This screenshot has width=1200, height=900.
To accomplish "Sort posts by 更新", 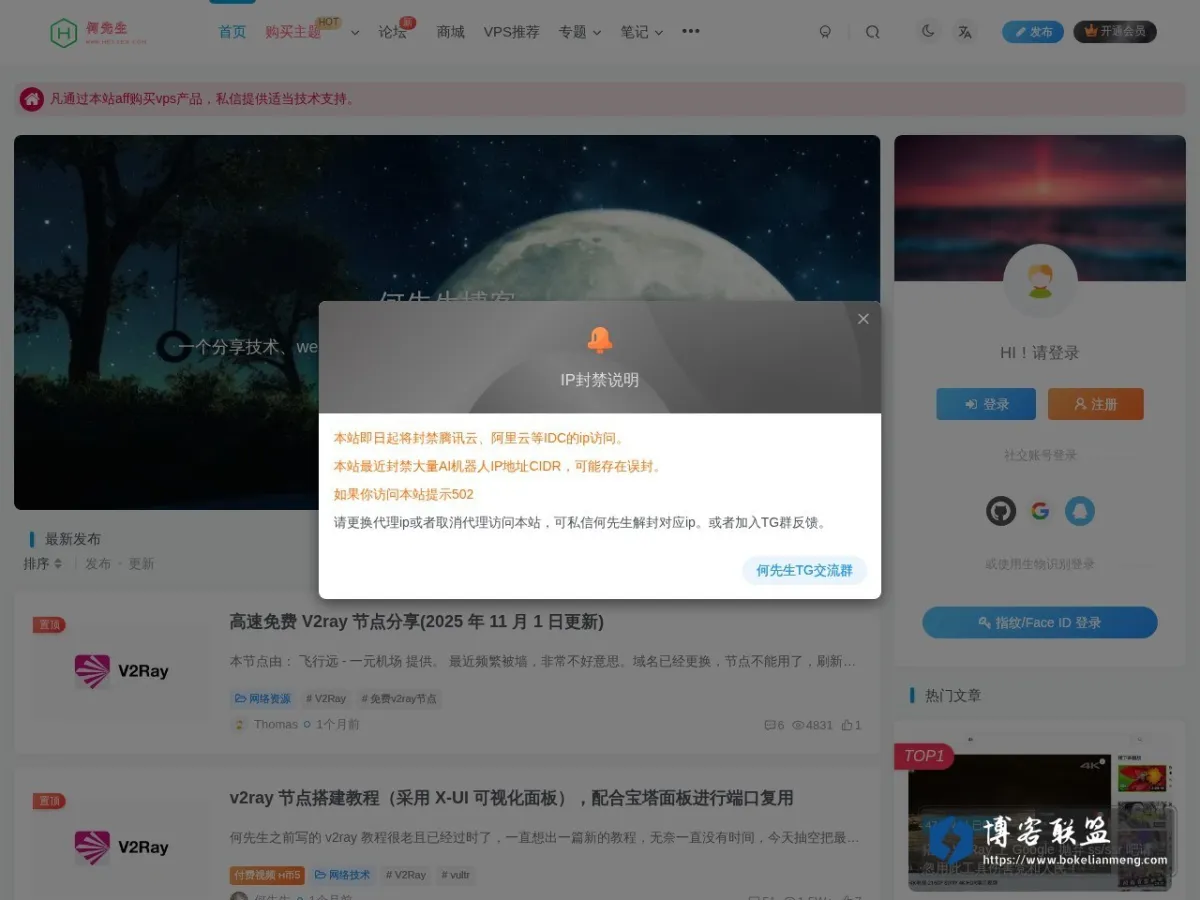I will click(x=141, y=563).
